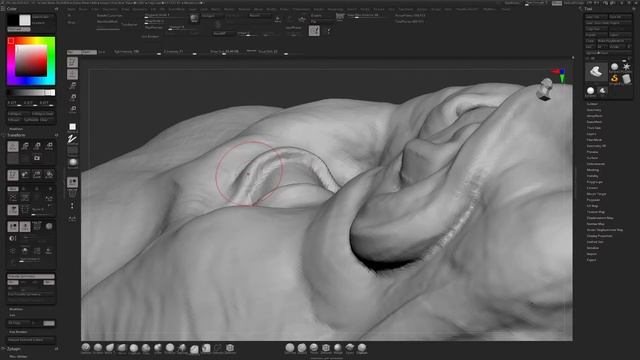Click the Save As button in Tool palette
Screen dimensions: 640x360
click(620, 17)
